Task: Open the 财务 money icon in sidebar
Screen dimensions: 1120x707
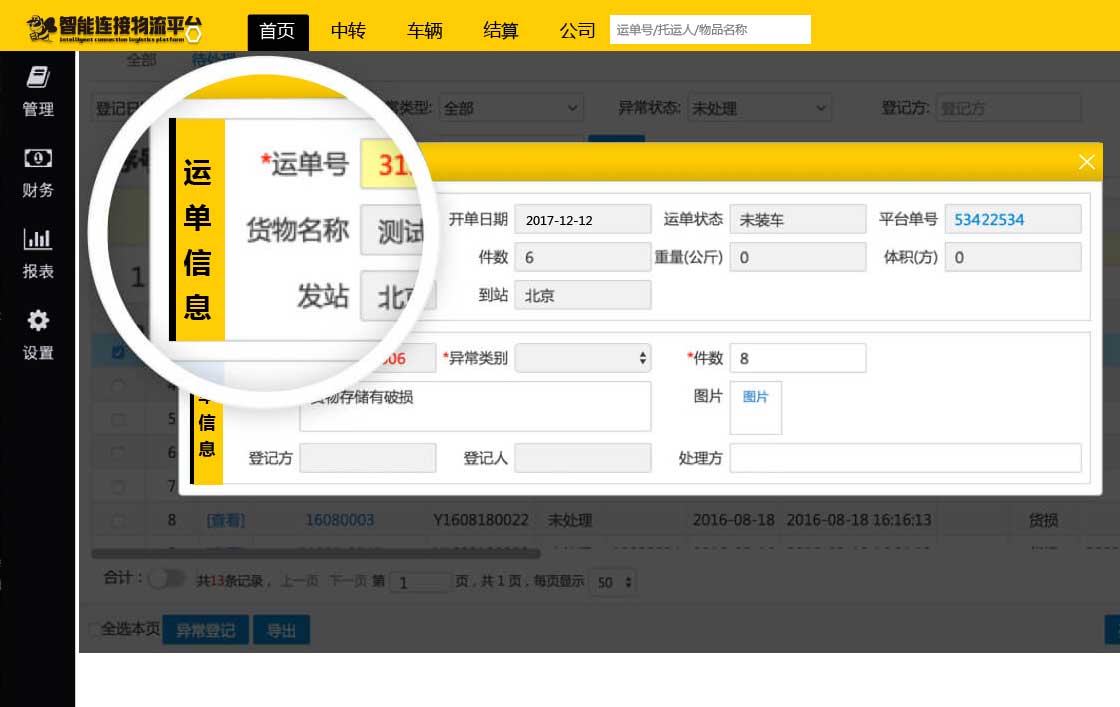Action: coord(38,158)
